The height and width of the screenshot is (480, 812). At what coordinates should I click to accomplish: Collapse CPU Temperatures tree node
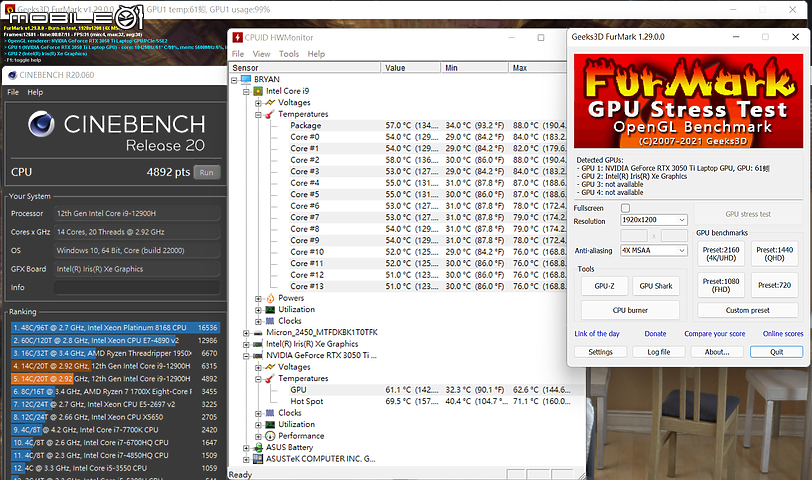(x=258, y=114)
